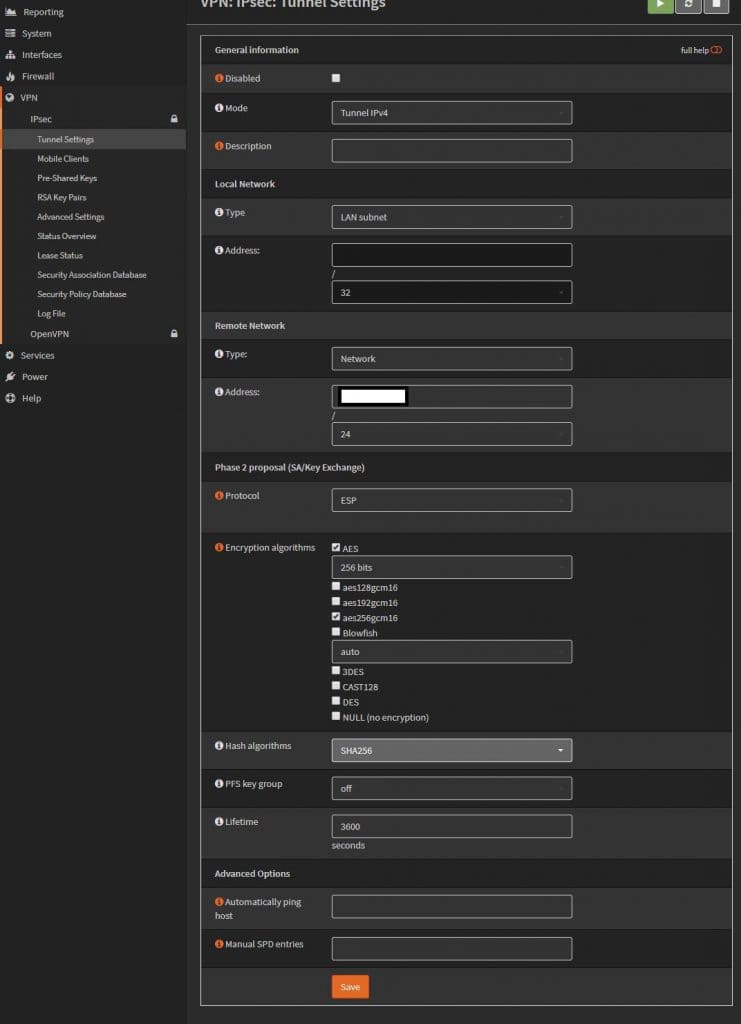Click the Services gear icon
The width and height of the screenshot is (741, 1024).
10,355
